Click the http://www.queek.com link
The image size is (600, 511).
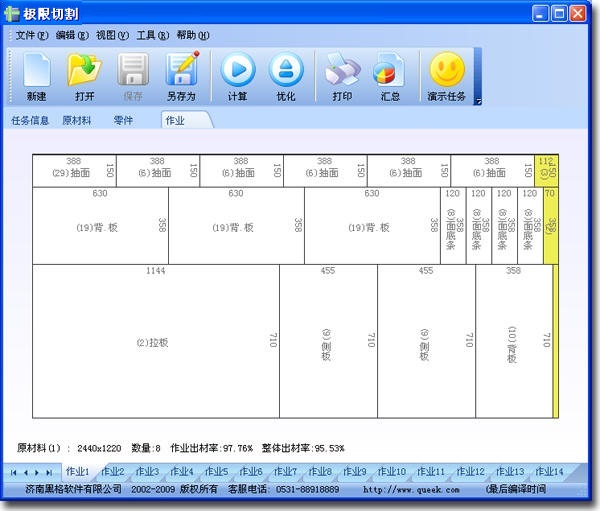coord(410,489)
